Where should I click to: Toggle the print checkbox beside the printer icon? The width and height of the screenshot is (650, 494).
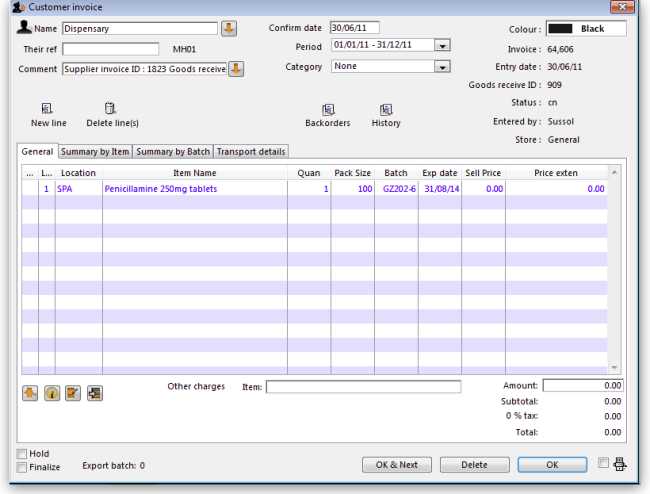coord(602,463)
